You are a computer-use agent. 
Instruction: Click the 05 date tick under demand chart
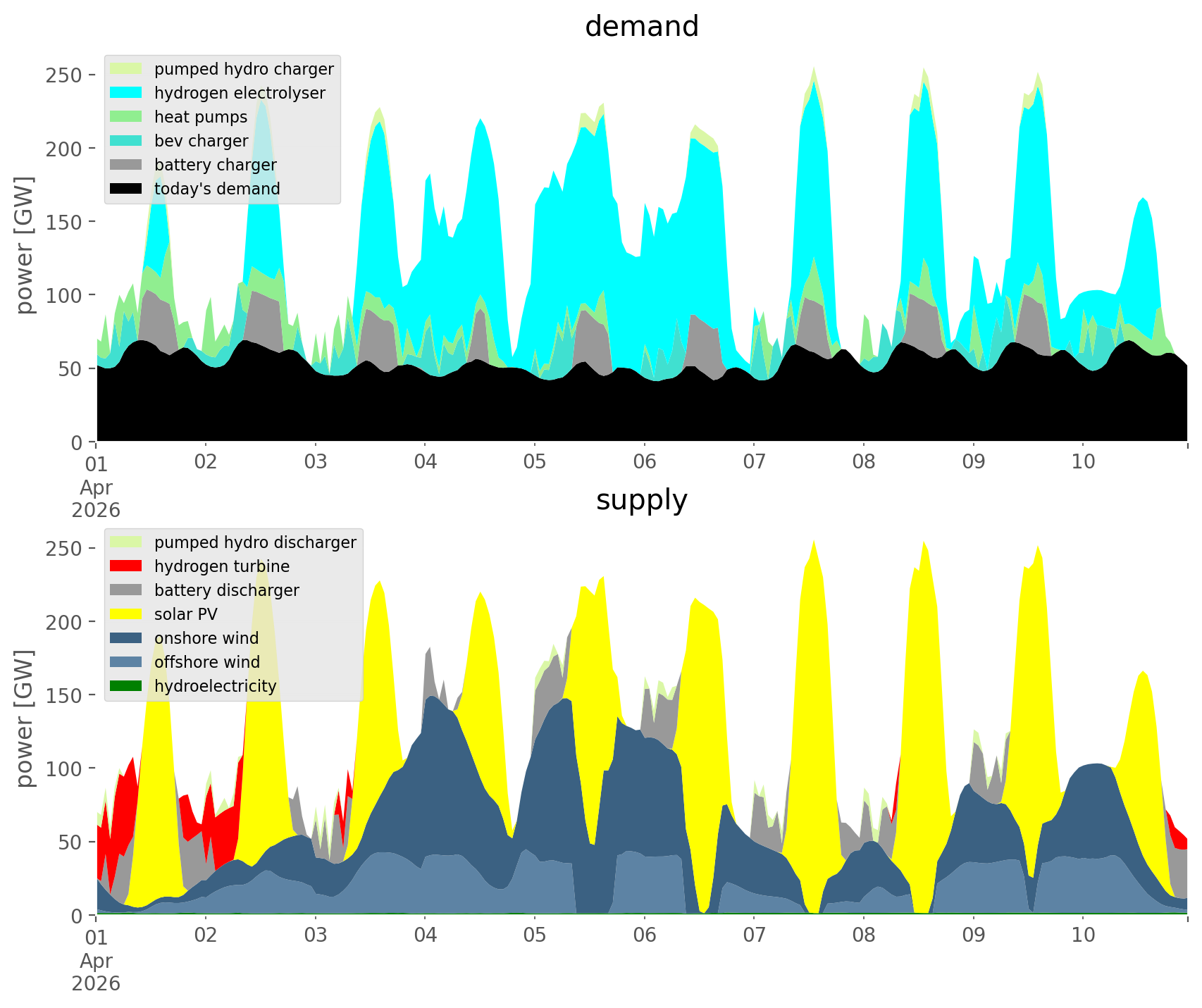click(x=535, y=462)
